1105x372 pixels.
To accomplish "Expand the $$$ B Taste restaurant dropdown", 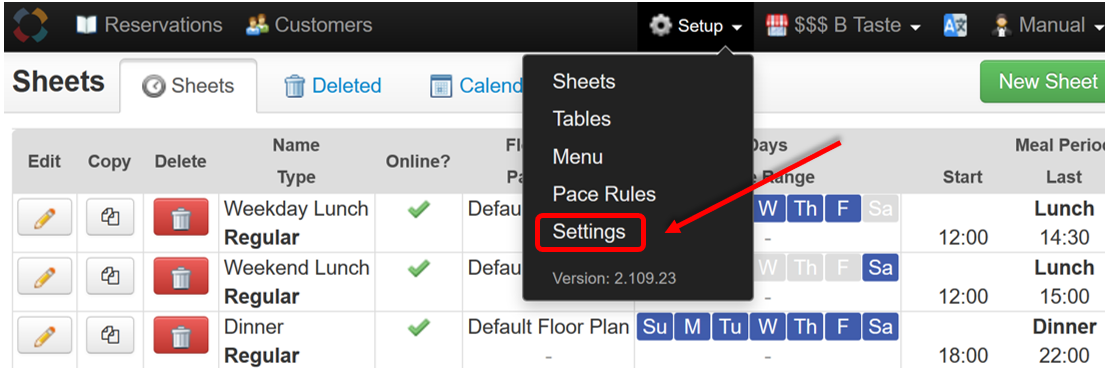I will 844,26.
